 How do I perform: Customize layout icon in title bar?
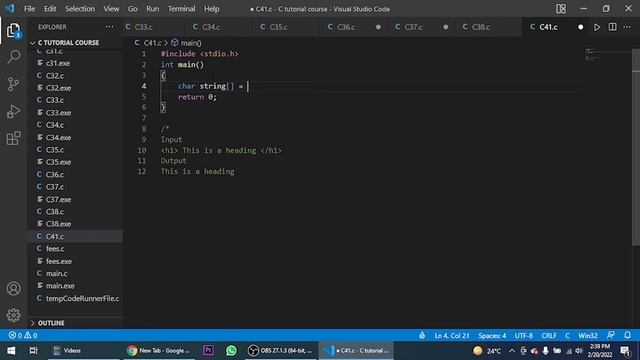point(561,9)
